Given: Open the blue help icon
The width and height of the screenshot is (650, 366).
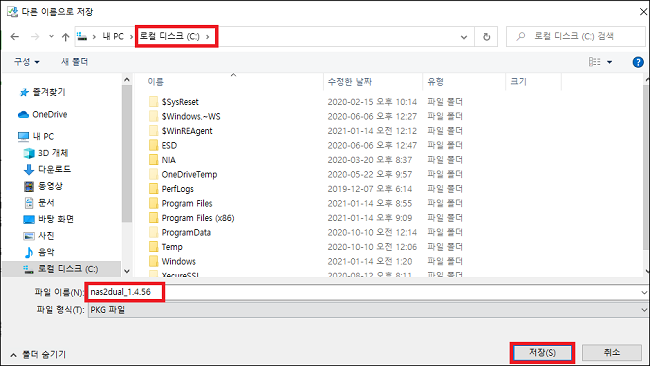Looking at the screenshot, I should coord(638,62).
